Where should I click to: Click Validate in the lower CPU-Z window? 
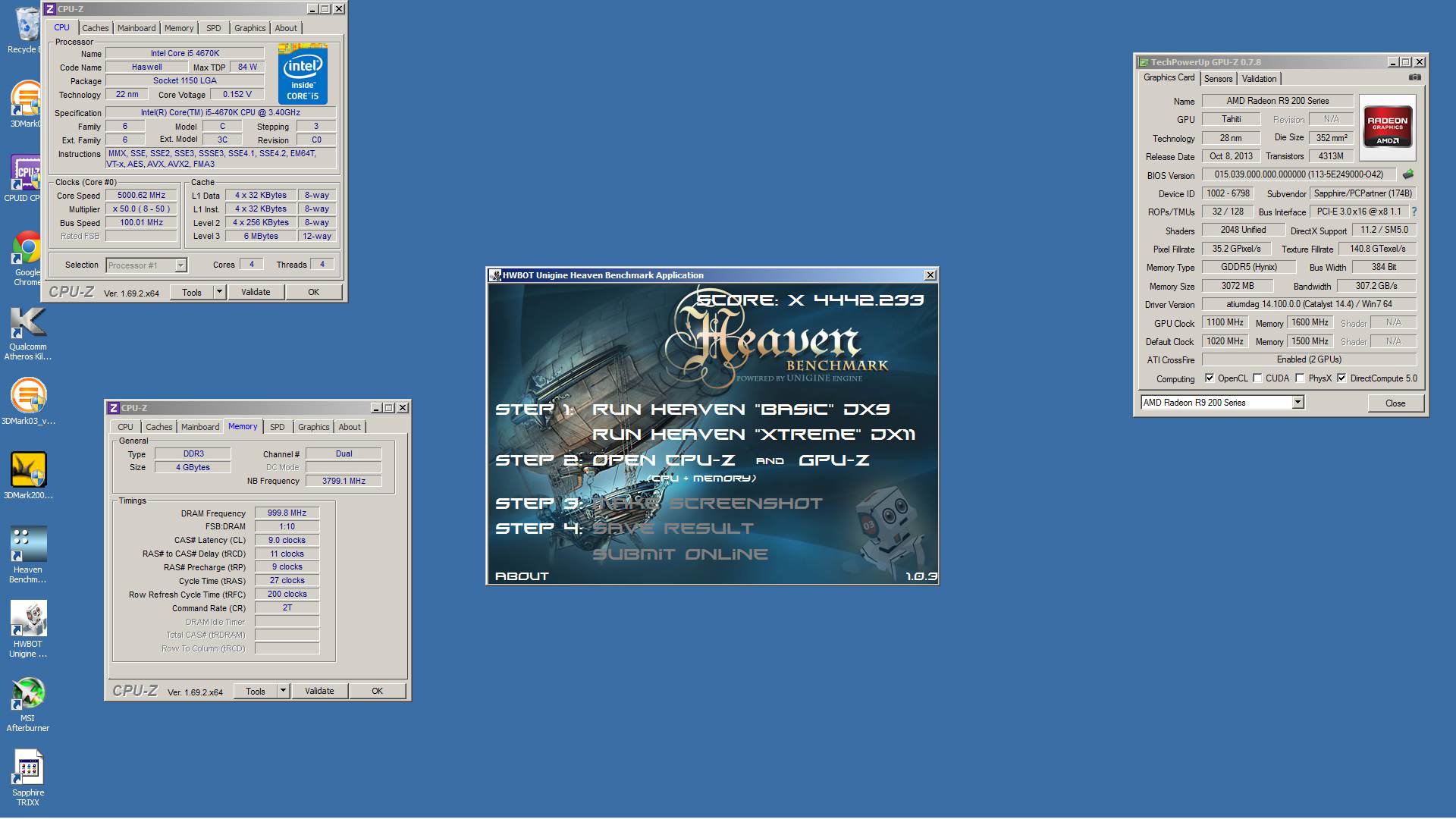point(319,691)
